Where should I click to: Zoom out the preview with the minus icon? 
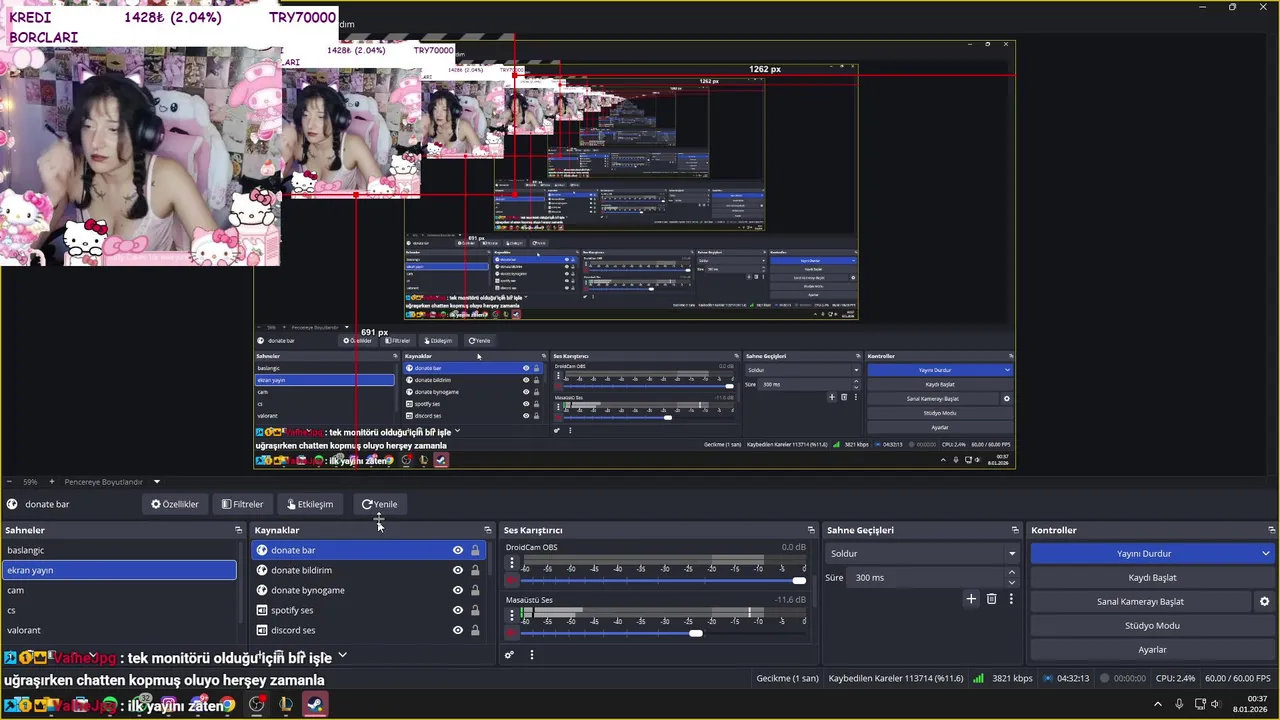click(9, 482)
